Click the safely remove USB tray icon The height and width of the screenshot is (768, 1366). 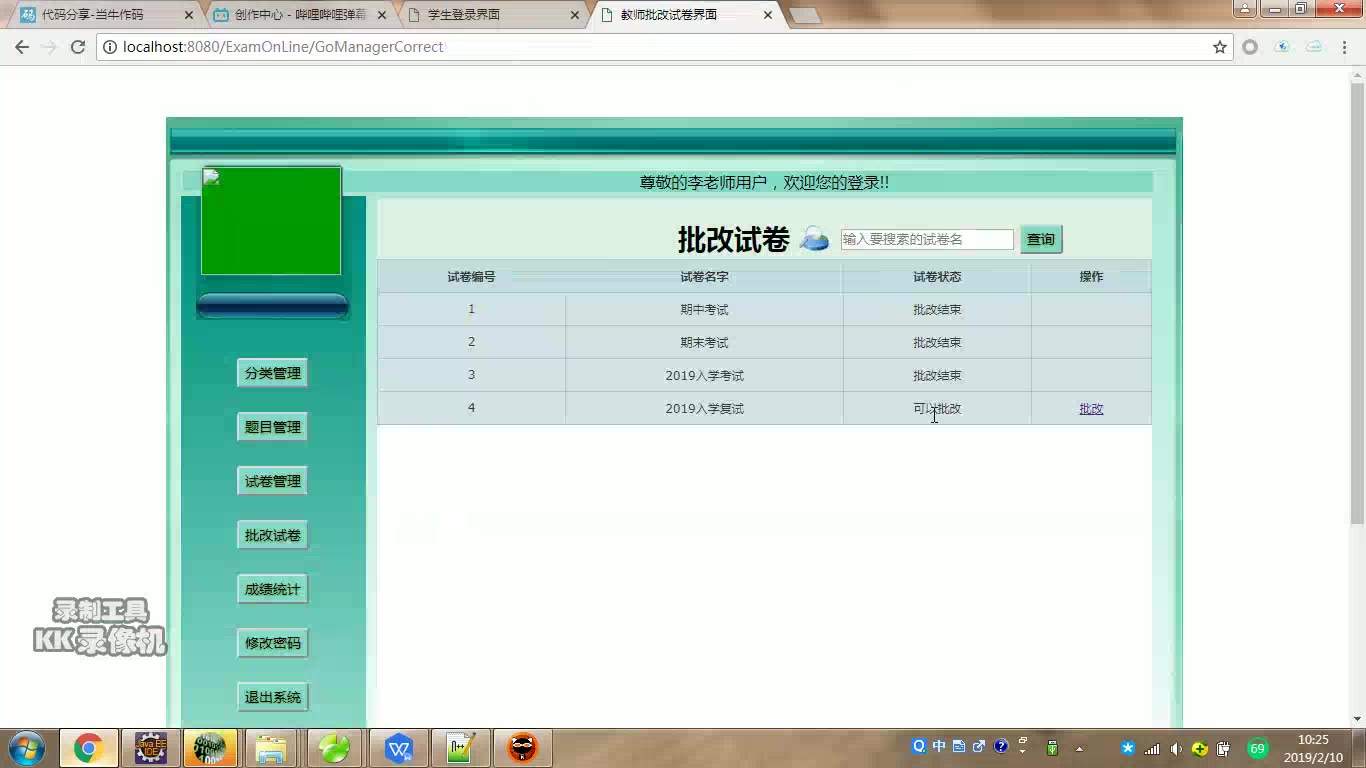(1052, 747)
